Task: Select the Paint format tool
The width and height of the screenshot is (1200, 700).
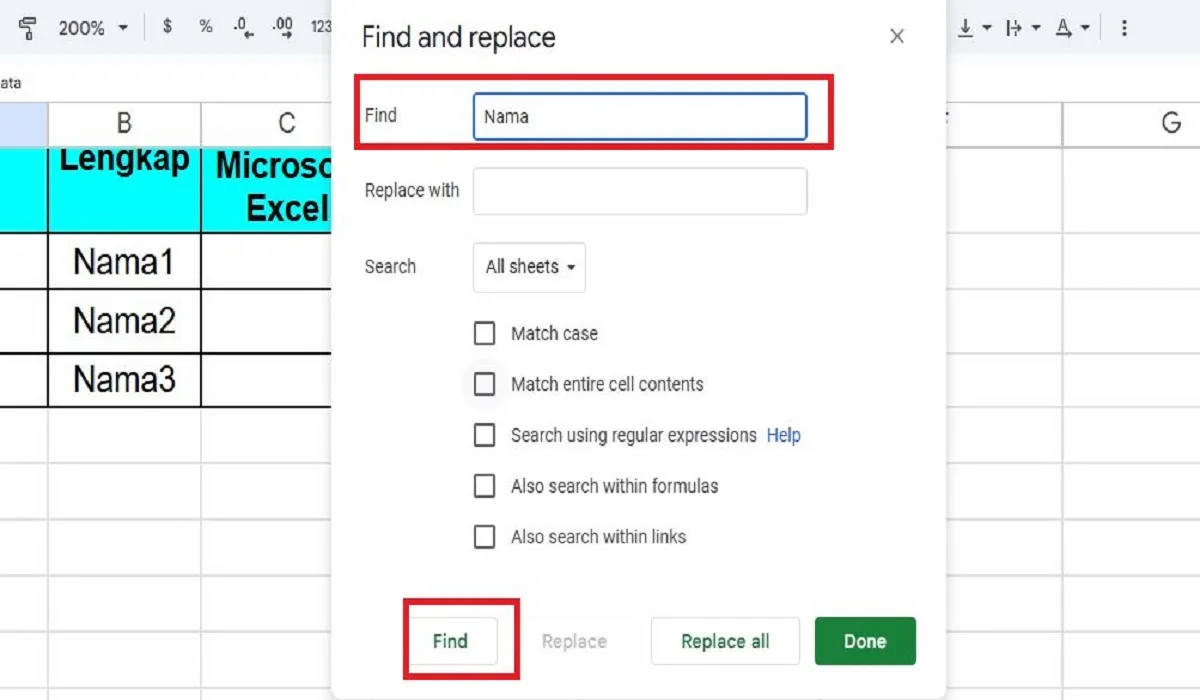Action: (28, 28)
